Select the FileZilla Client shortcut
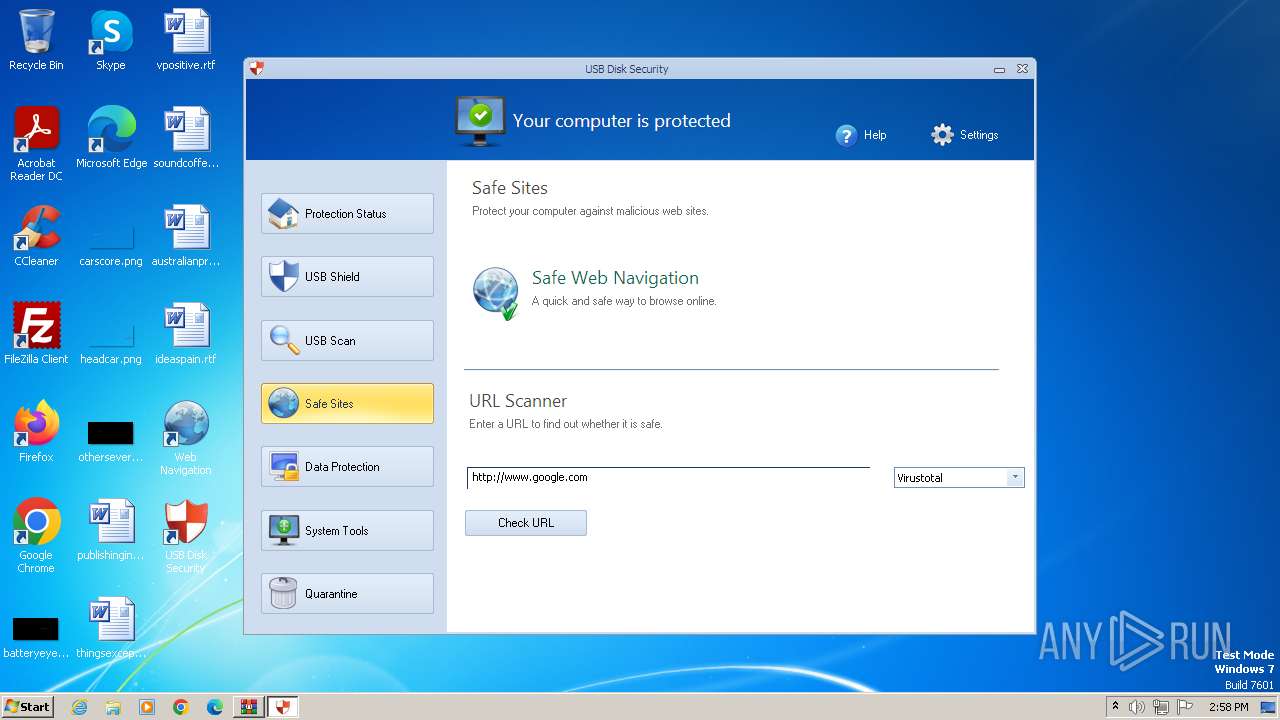 point(36,334)
